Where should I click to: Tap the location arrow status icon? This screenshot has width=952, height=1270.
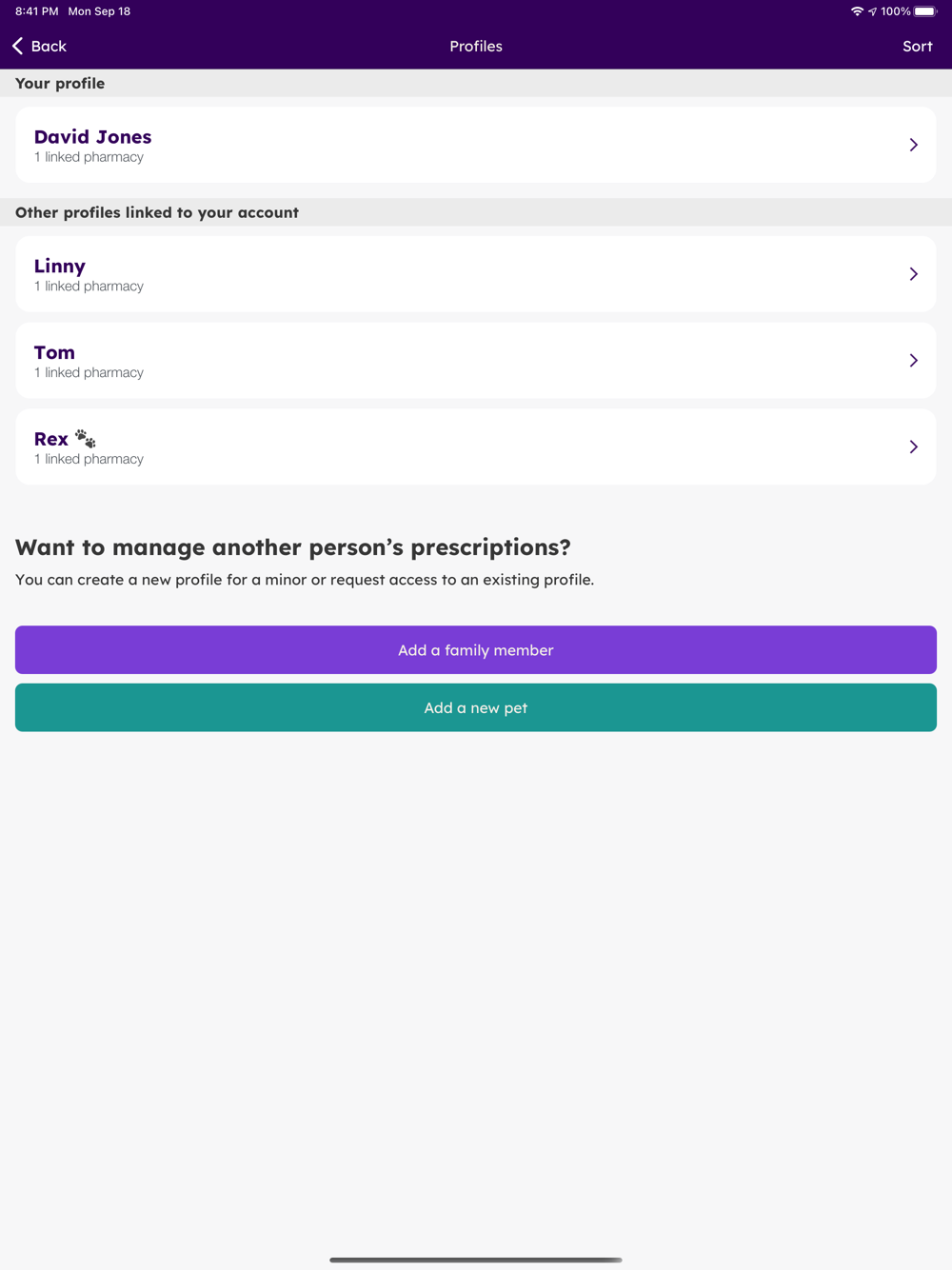(x=872, y=11)
